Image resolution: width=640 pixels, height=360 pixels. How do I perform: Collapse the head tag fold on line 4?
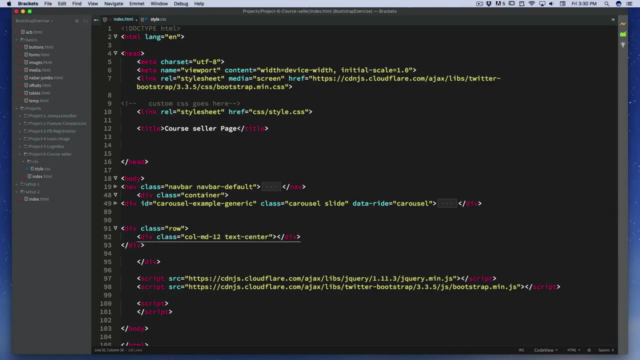(116, 53)
